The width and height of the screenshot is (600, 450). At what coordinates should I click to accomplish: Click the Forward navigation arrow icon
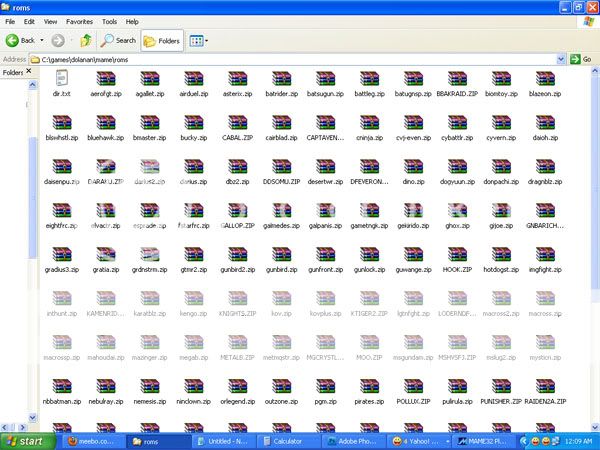(58, 40)
